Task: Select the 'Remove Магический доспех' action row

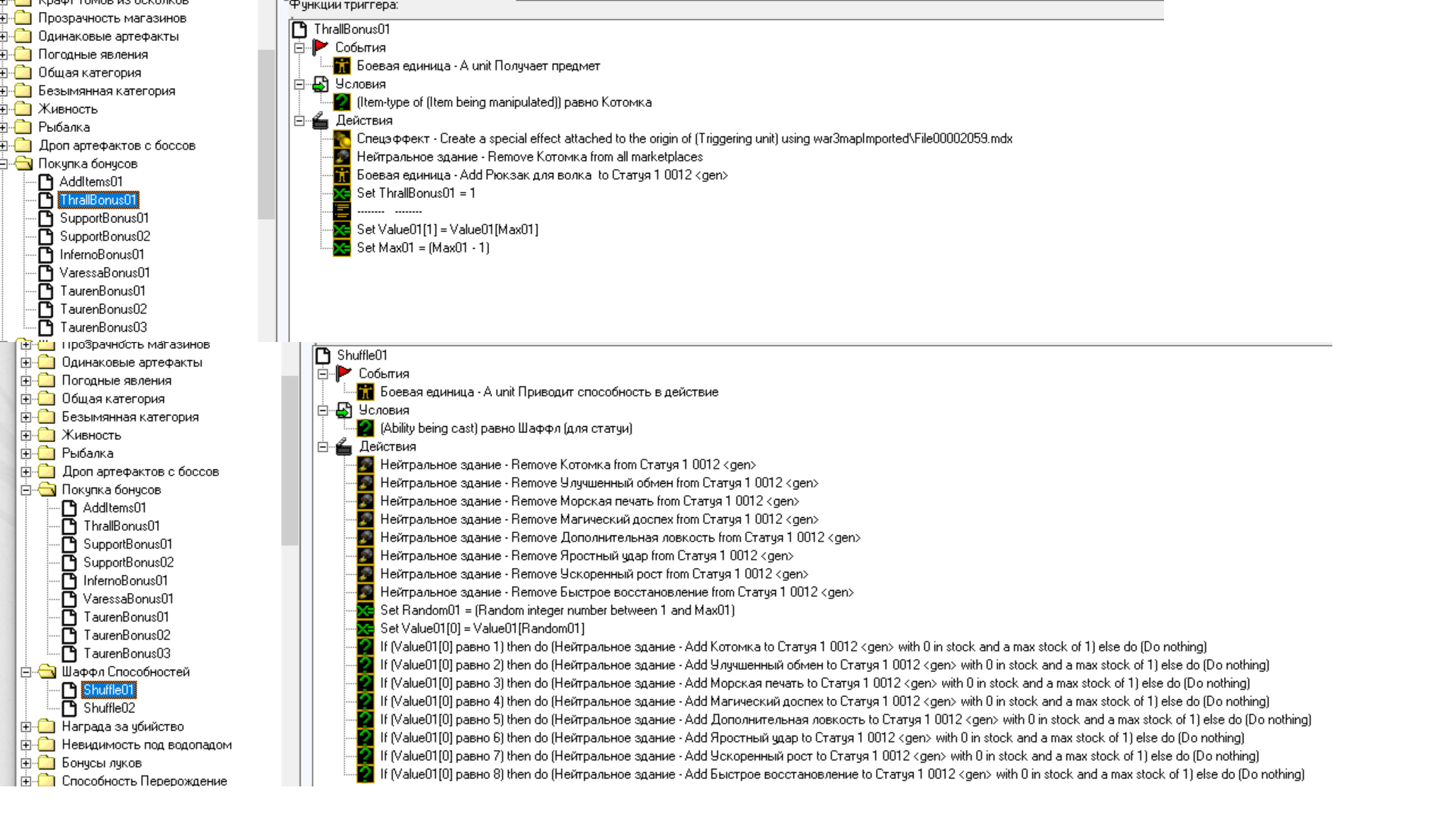Action: [599, 519]
